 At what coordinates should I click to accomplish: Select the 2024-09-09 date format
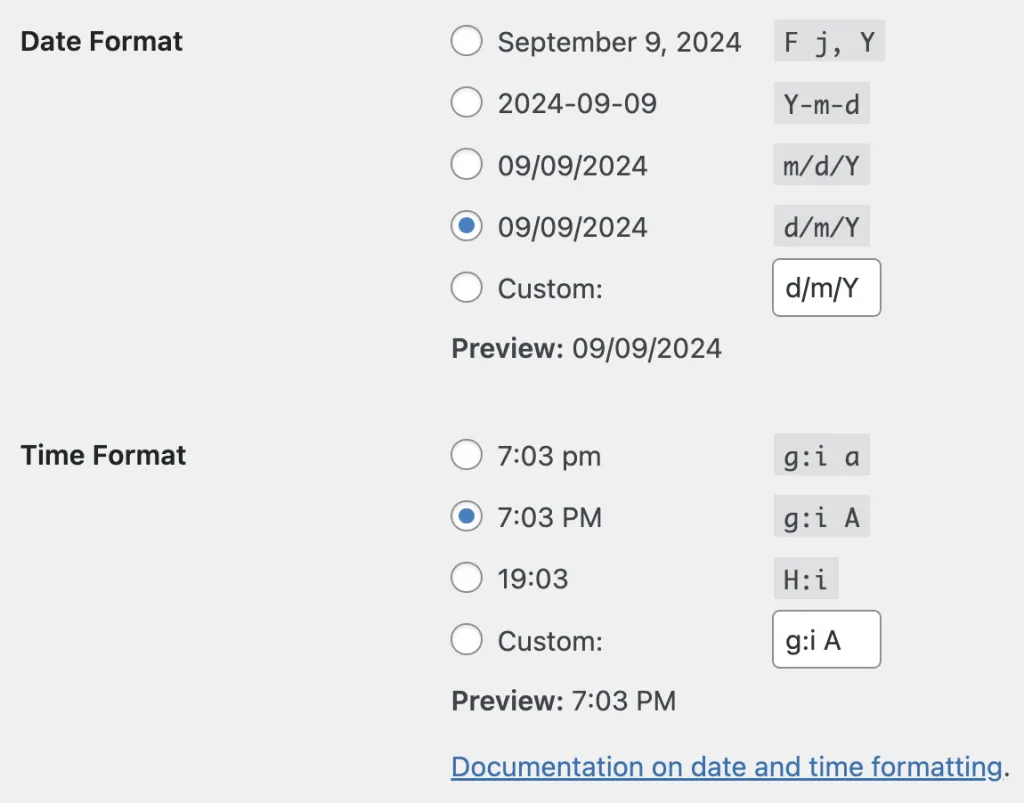tap(466, 102)
